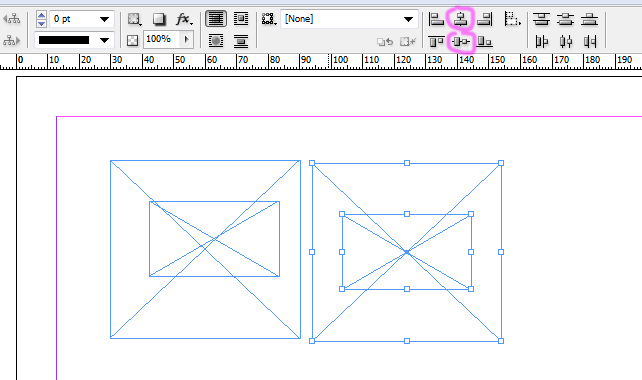Click Distribute Vertical Centers icon
Viewport: 642px width, 380px height.
pos(566,19)
